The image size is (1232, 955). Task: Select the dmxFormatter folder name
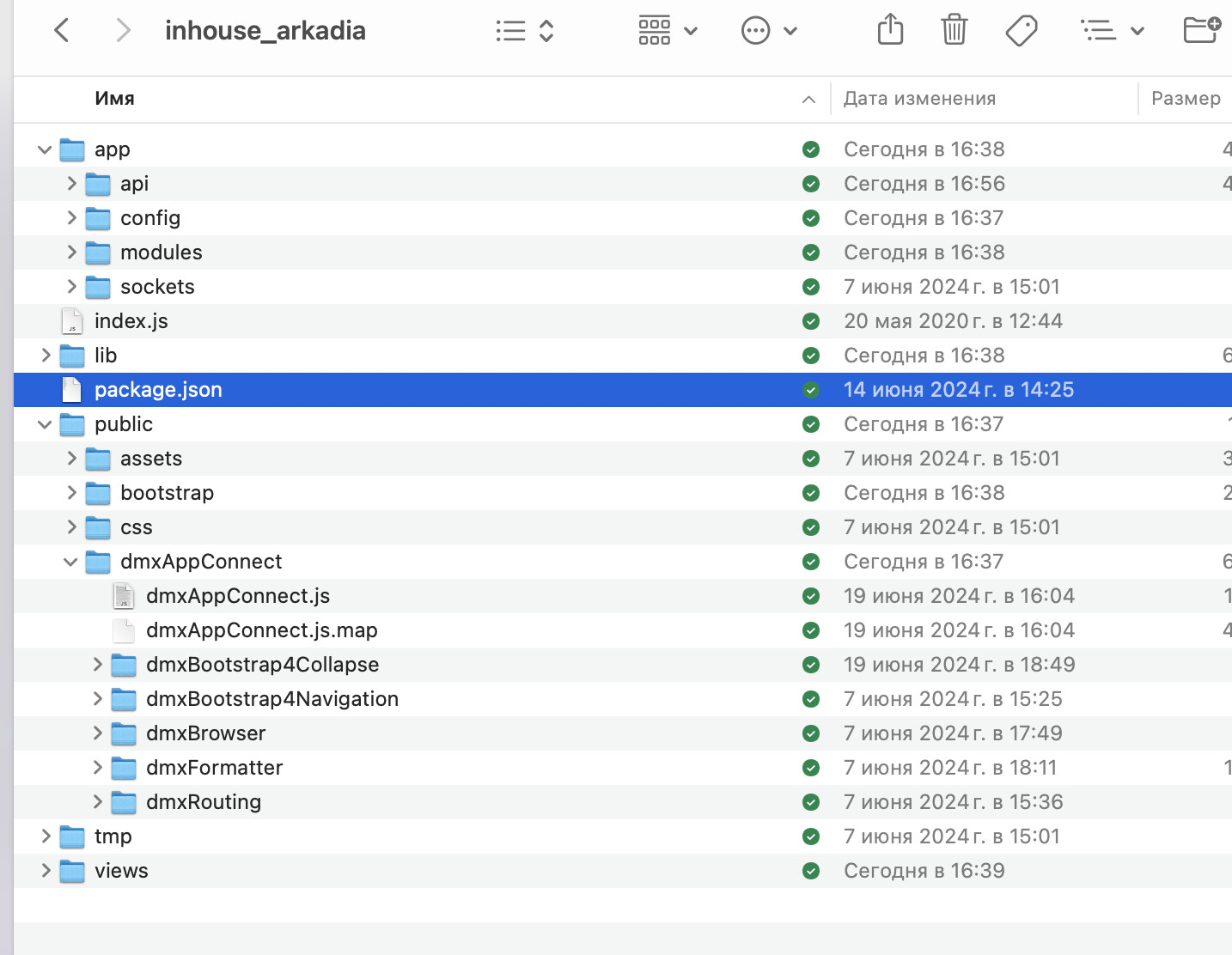tap(215, 768)
